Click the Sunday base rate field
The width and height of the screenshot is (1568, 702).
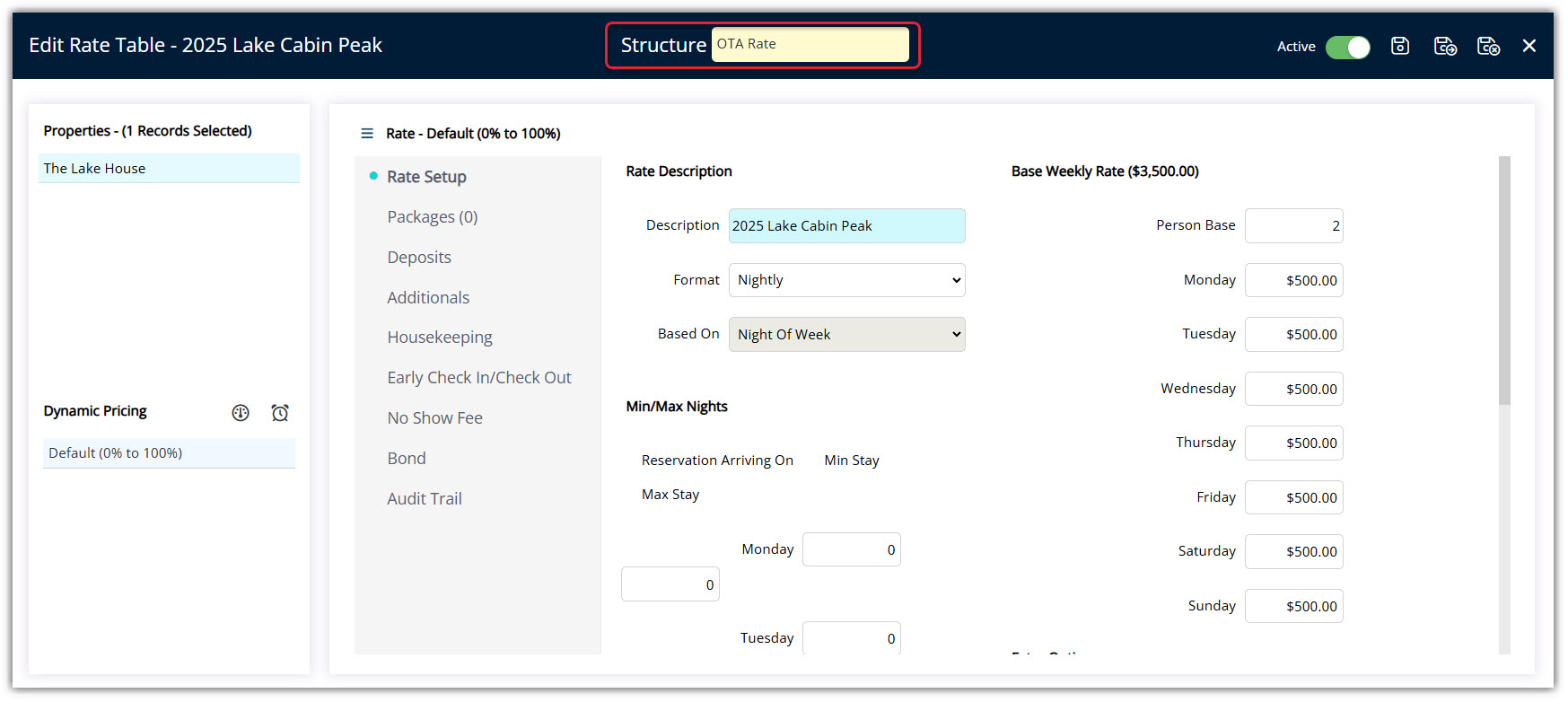(x=1294, y=606)
